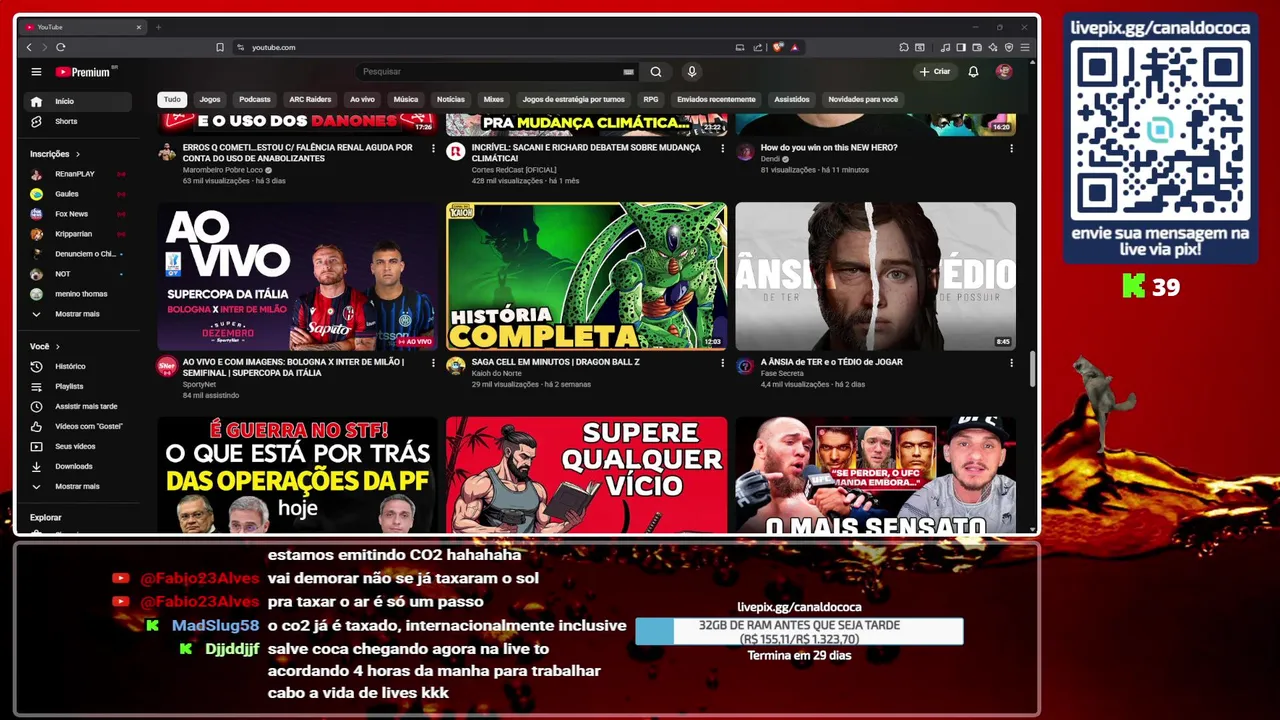Open the Início sidebar item
1280x720 pixels.
(77, 101)
